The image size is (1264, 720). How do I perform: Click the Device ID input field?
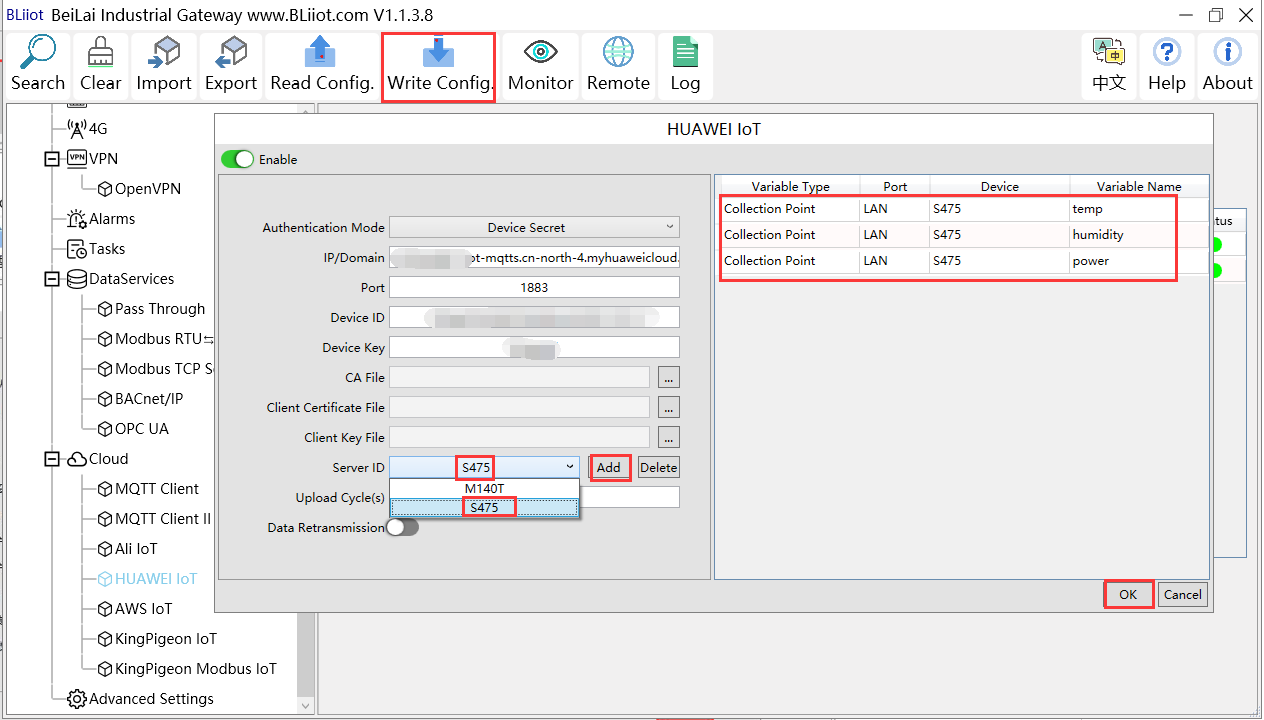(x=534, y=317)
